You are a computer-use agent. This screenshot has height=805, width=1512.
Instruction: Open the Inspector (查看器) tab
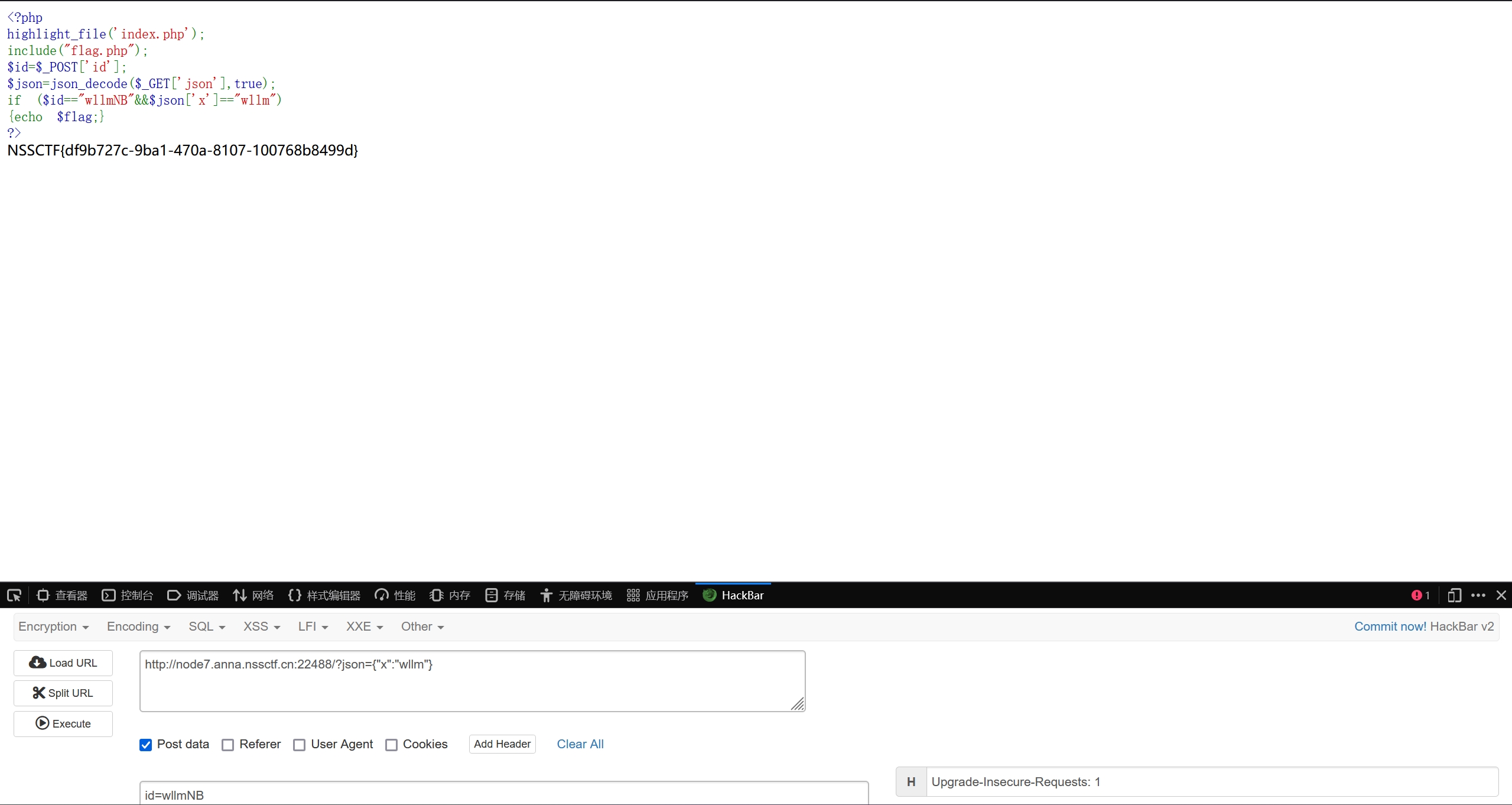pos(62,595)
